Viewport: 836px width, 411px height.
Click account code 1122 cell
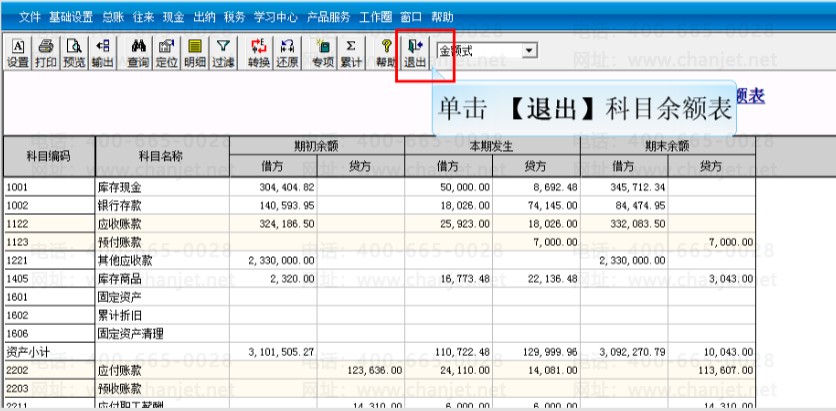(x=49, y=224)
